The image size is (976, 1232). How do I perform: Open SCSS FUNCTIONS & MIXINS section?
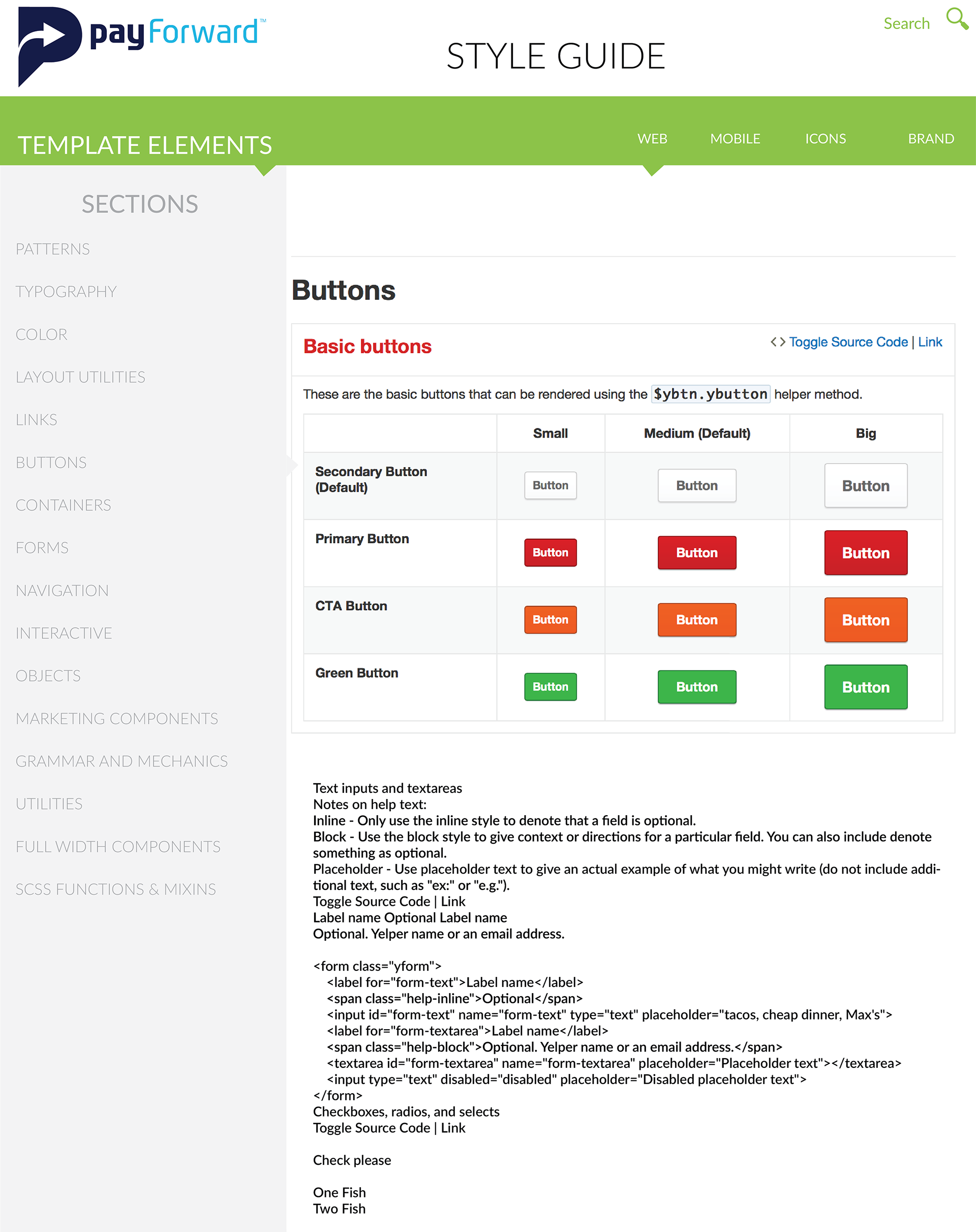click(115, 889)
